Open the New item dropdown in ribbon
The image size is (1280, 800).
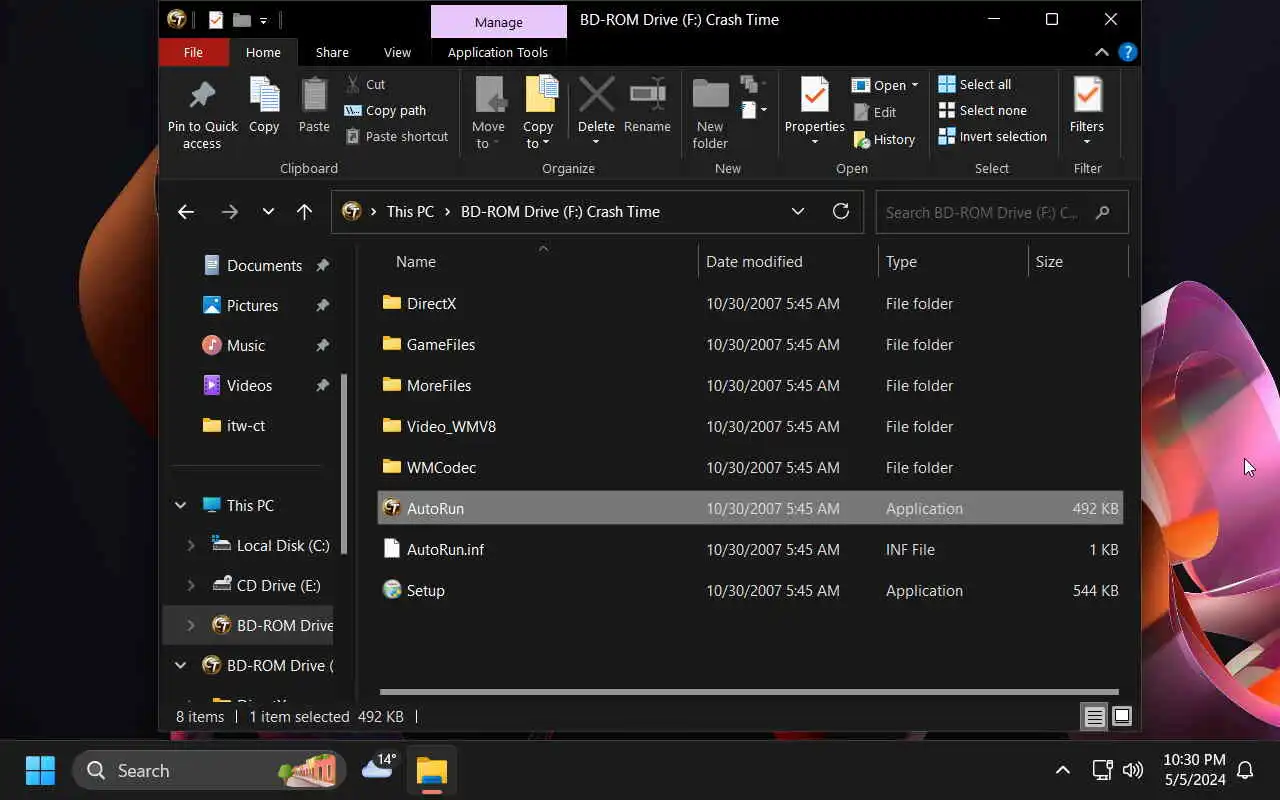[x=755, y=109]
